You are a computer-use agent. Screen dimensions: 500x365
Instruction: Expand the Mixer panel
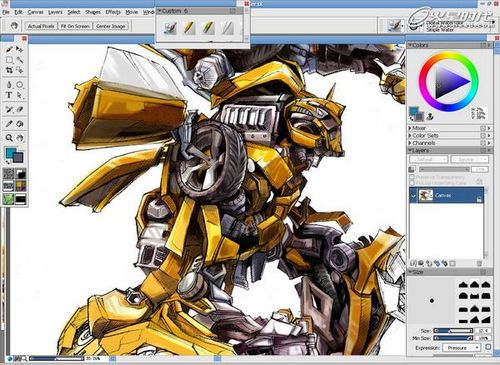[410, 128]
